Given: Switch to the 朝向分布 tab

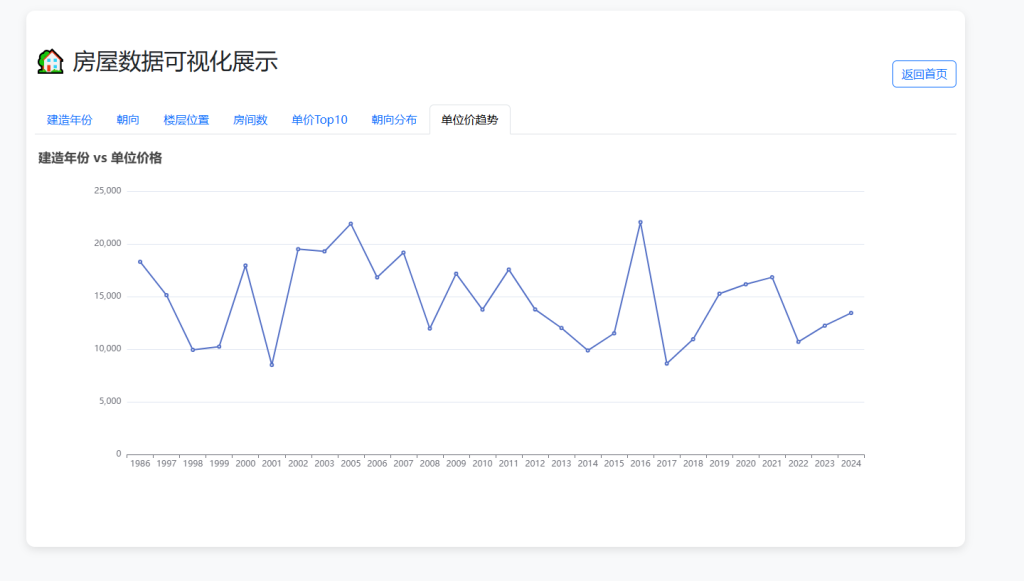Looking at the screenshot, I should click(394, 120).
